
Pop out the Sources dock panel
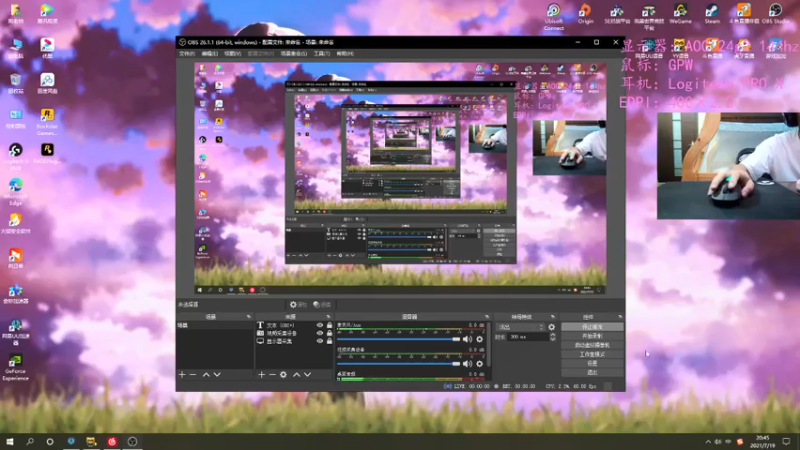click(x=328, y=317)
